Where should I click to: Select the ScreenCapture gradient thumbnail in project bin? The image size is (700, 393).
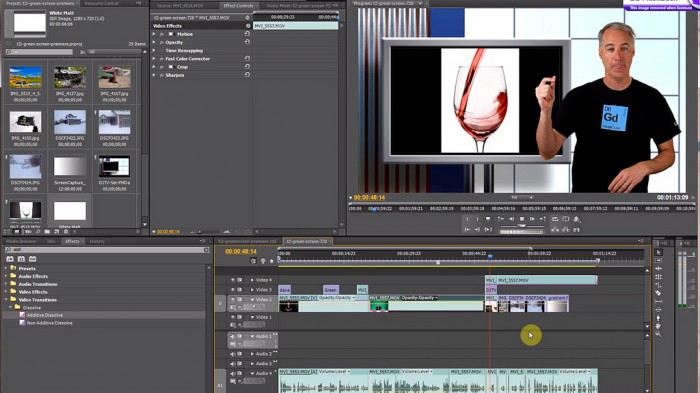(x=70, y=167)
